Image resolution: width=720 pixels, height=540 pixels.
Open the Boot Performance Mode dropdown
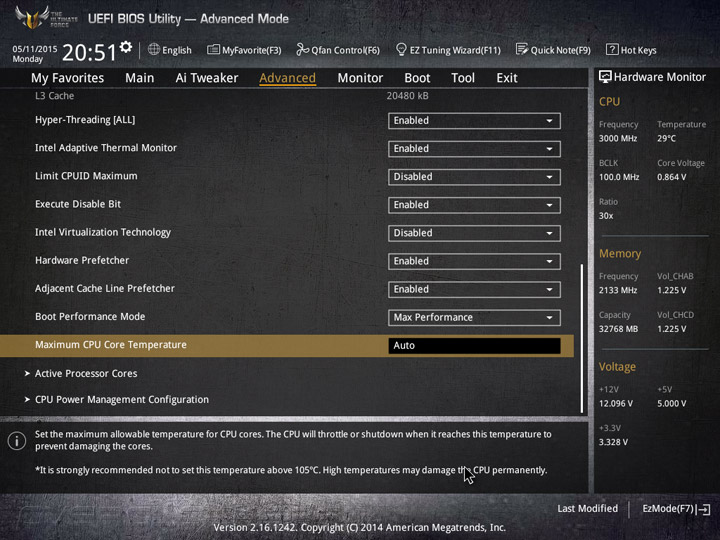[x=474, y=317]
